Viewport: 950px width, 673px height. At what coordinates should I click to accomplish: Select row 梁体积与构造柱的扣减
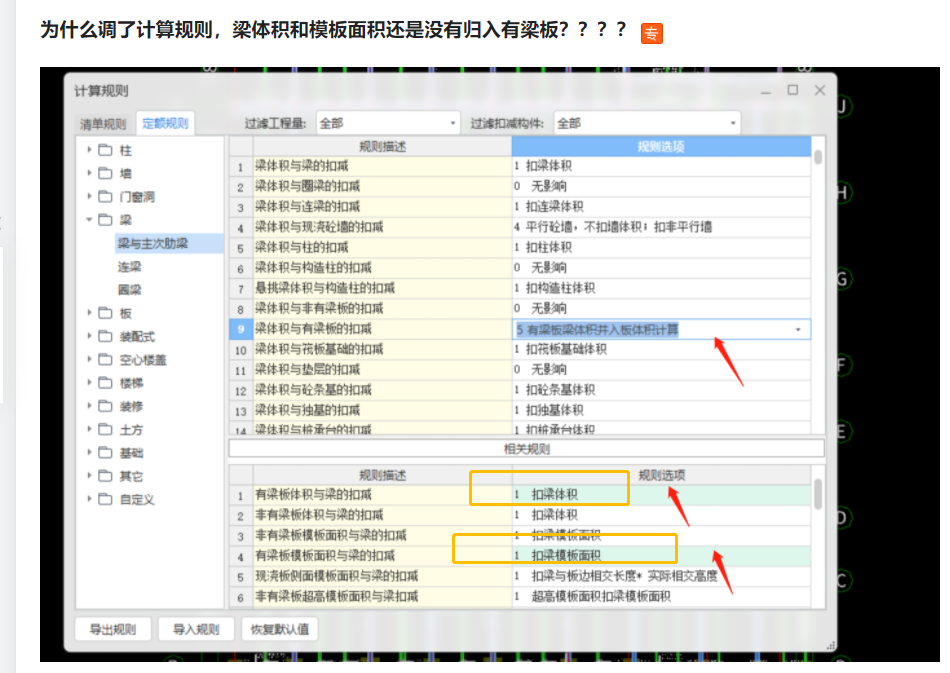click(x=382, y=268)
